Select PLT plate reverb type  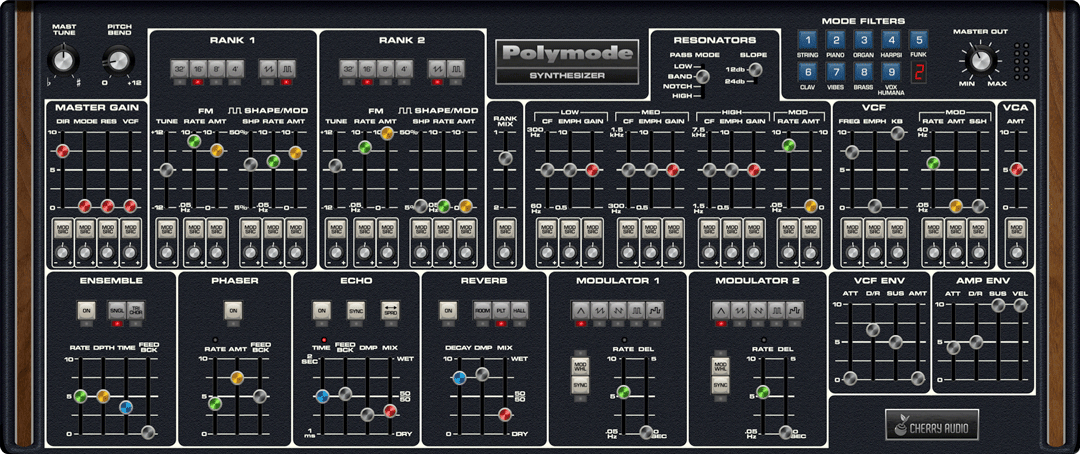501,310
